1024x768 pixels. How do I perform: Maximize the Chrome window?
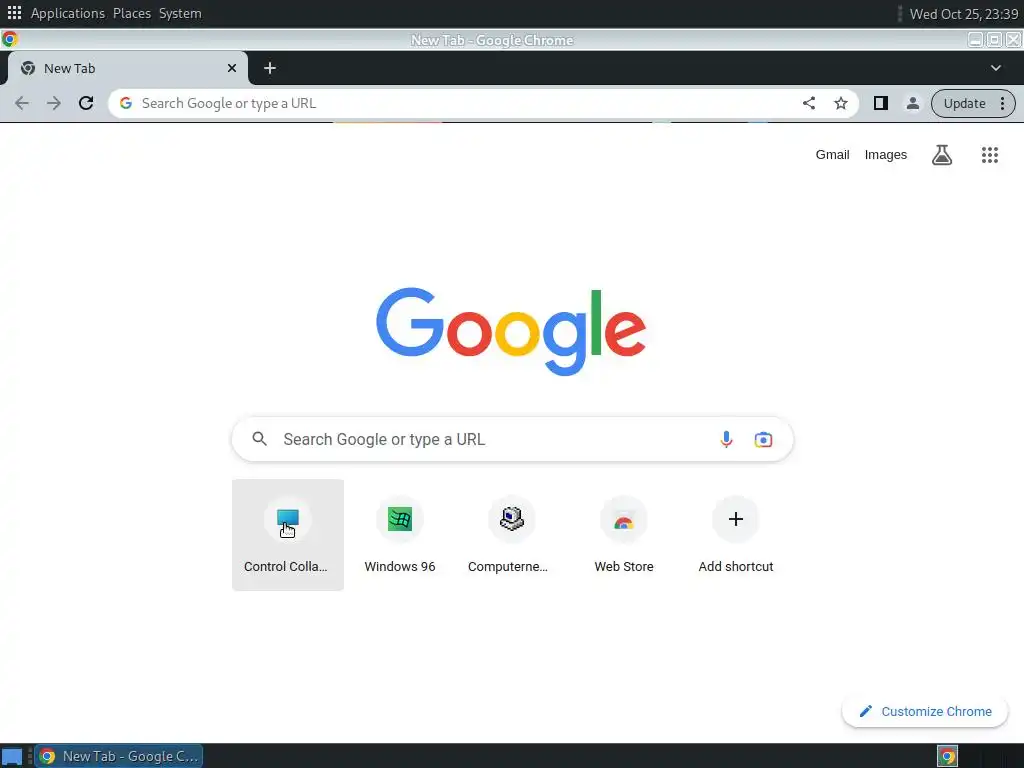coord(994,40)
